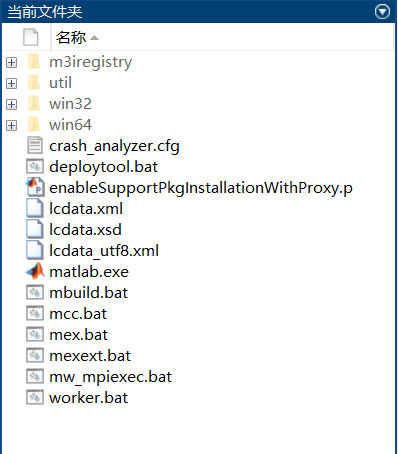The height and width of the screenshot is (454, 398).
Task: Click the lcdata_utf8.xml file icon
Action: tap(35, 250)
